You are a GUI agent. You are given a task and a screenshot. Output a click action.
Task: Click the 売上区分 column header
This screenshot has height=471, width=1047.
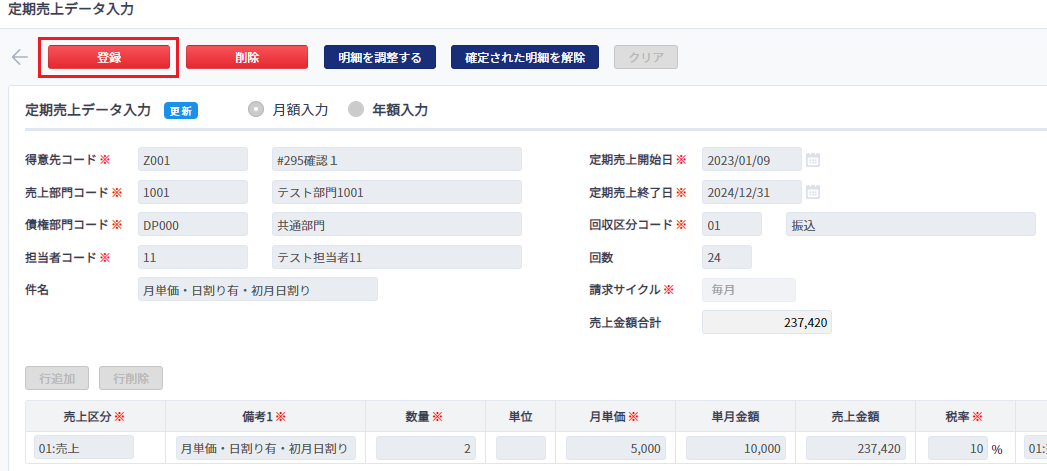[95, 416]
